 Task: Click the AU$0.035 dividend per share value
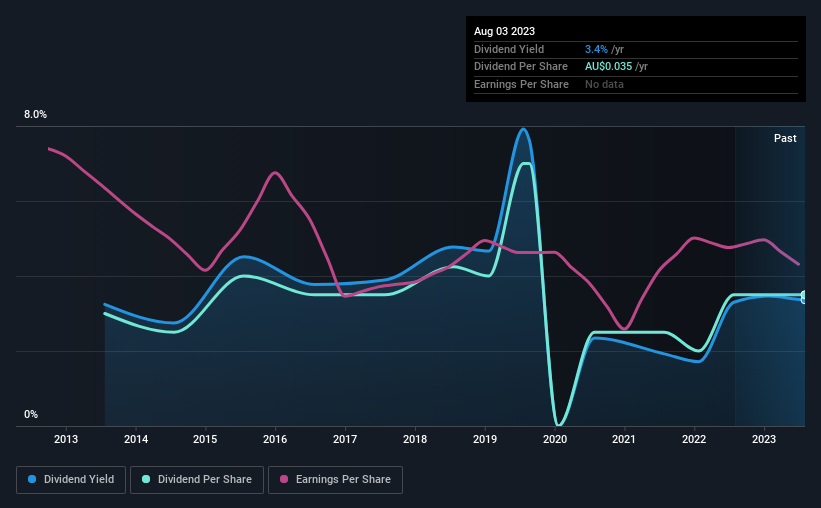[608, 67]
